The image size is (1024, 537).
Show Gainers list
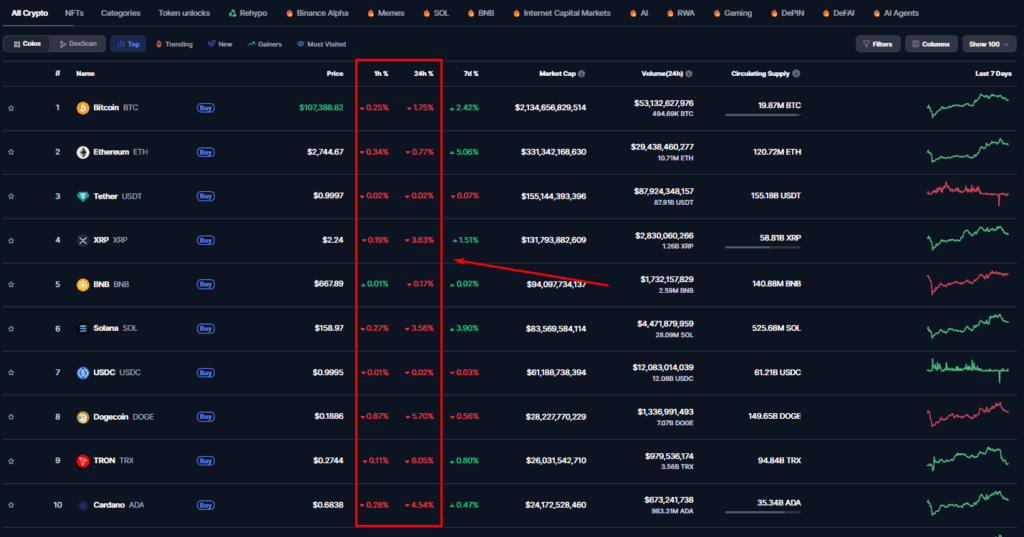click(x=264, y=44)
